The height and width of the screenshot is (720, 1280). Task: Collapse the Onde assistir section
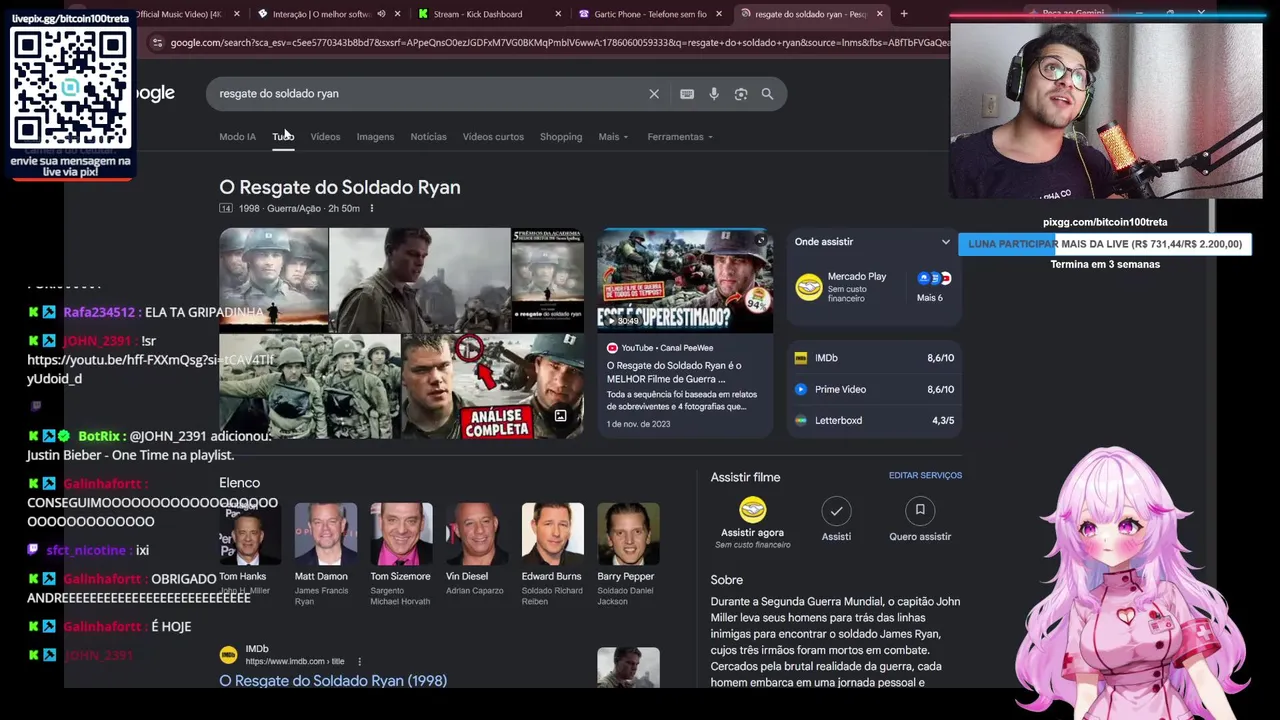[x=945, y=242]
